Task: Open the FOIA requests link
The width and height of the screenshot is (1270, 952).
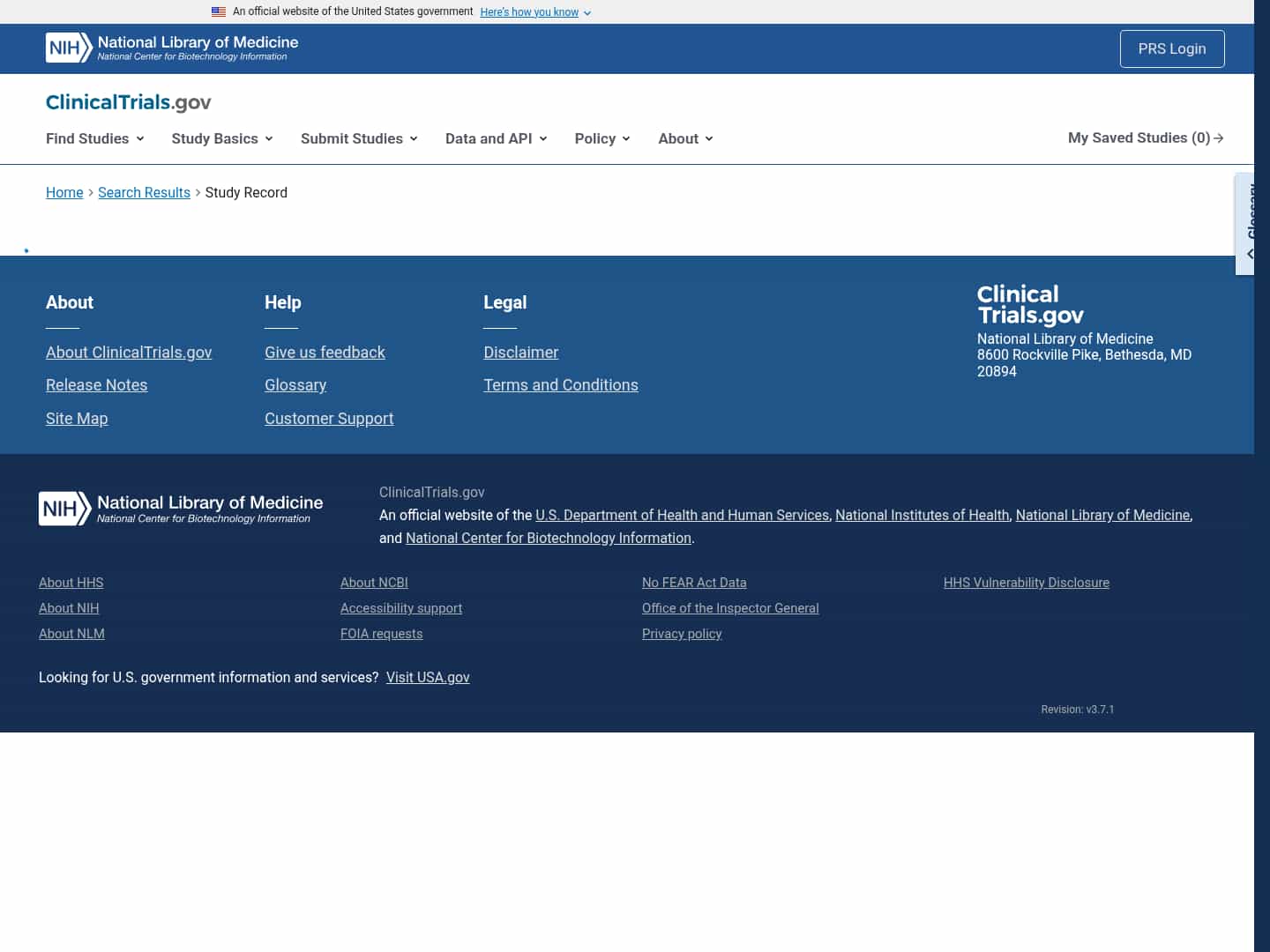Action: pos(382,634)
